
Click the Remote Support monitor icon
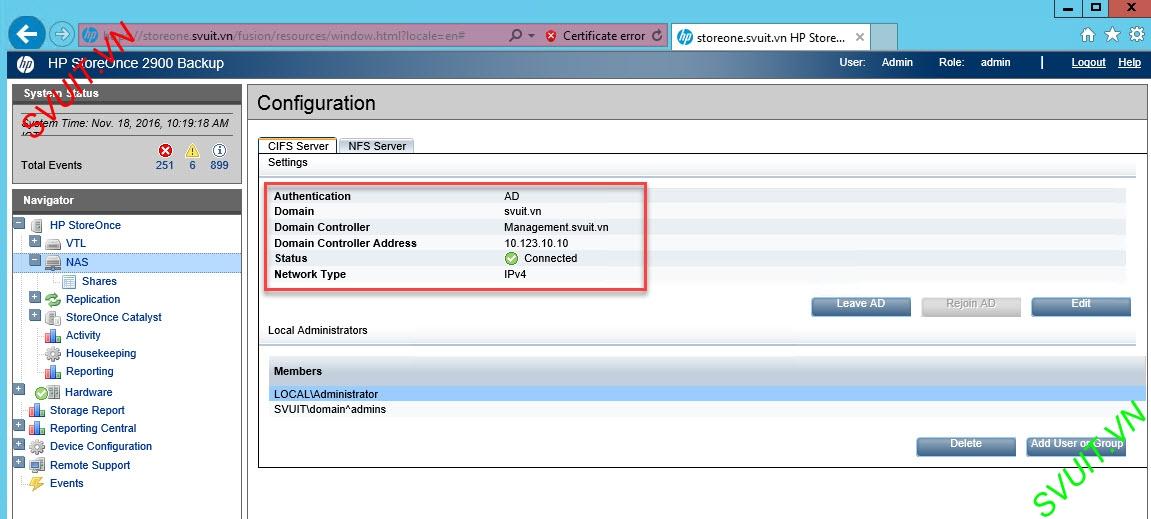37,465
